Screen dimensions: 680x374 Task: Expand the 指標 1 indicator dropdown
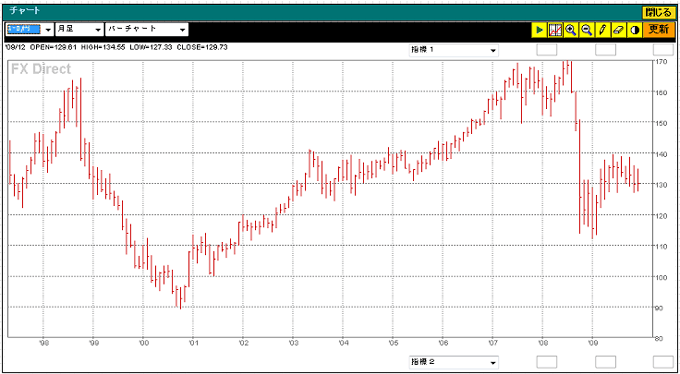coord(454,50)
